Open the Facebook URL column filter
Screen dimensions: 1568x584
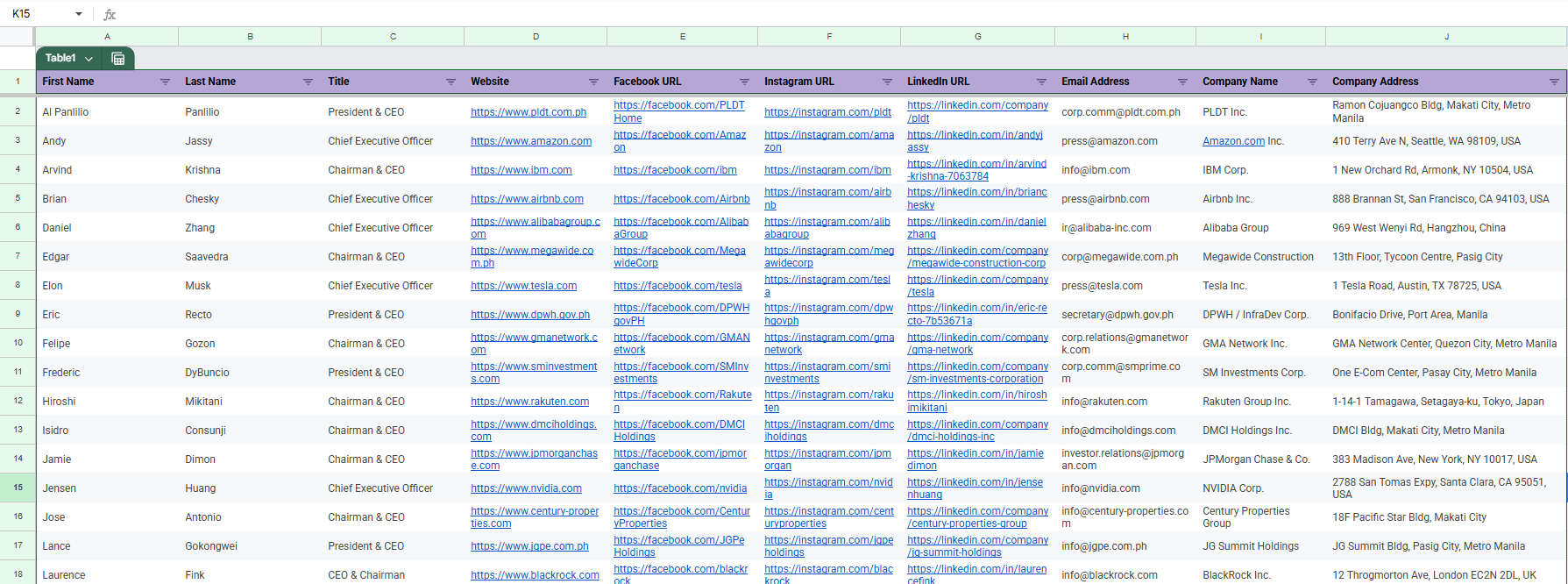pos(744,82)
